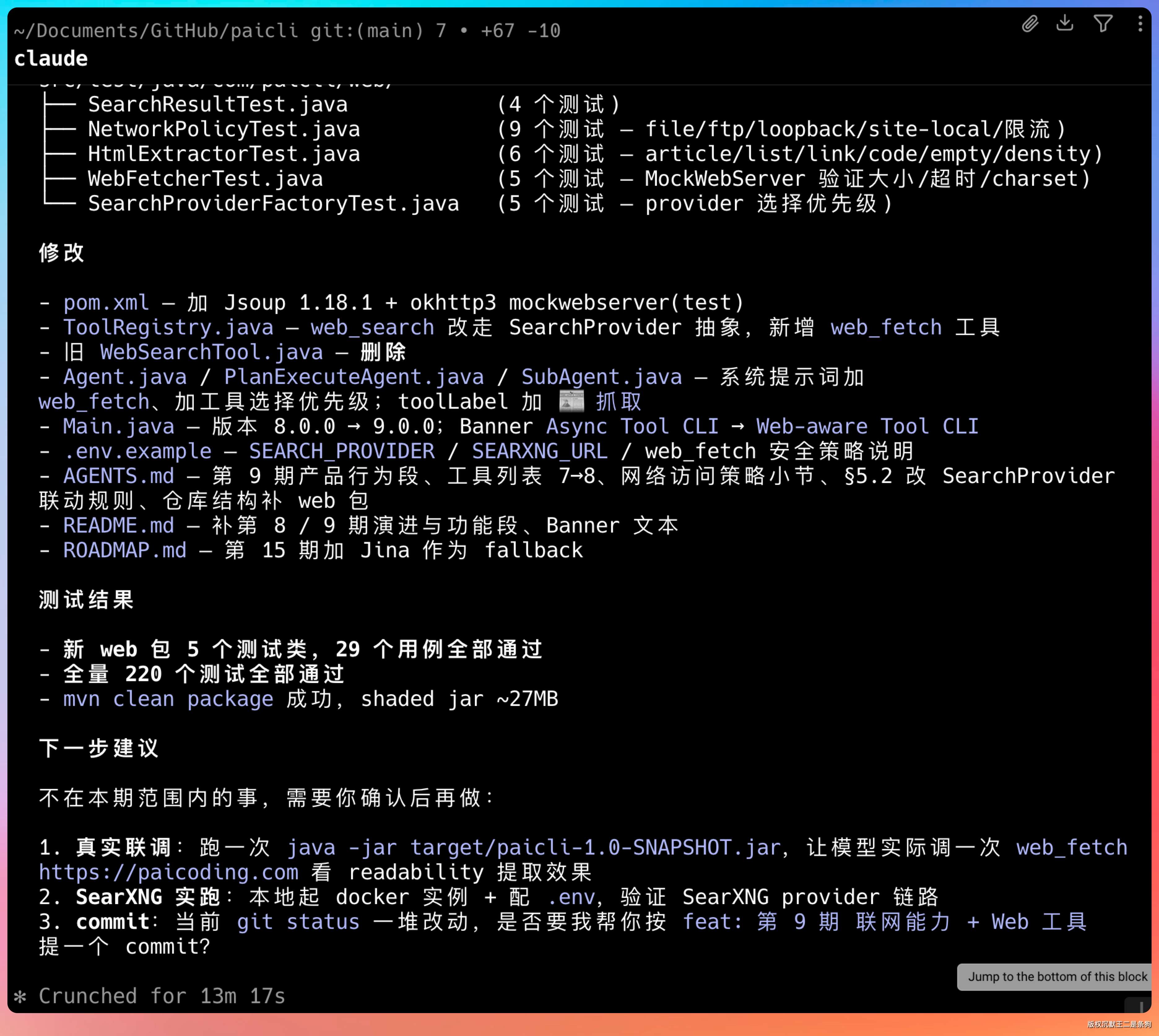This screenshot has width=1159, height=1036.
Task: Click the ToolRegistry.java file reference
Action: 168,327
